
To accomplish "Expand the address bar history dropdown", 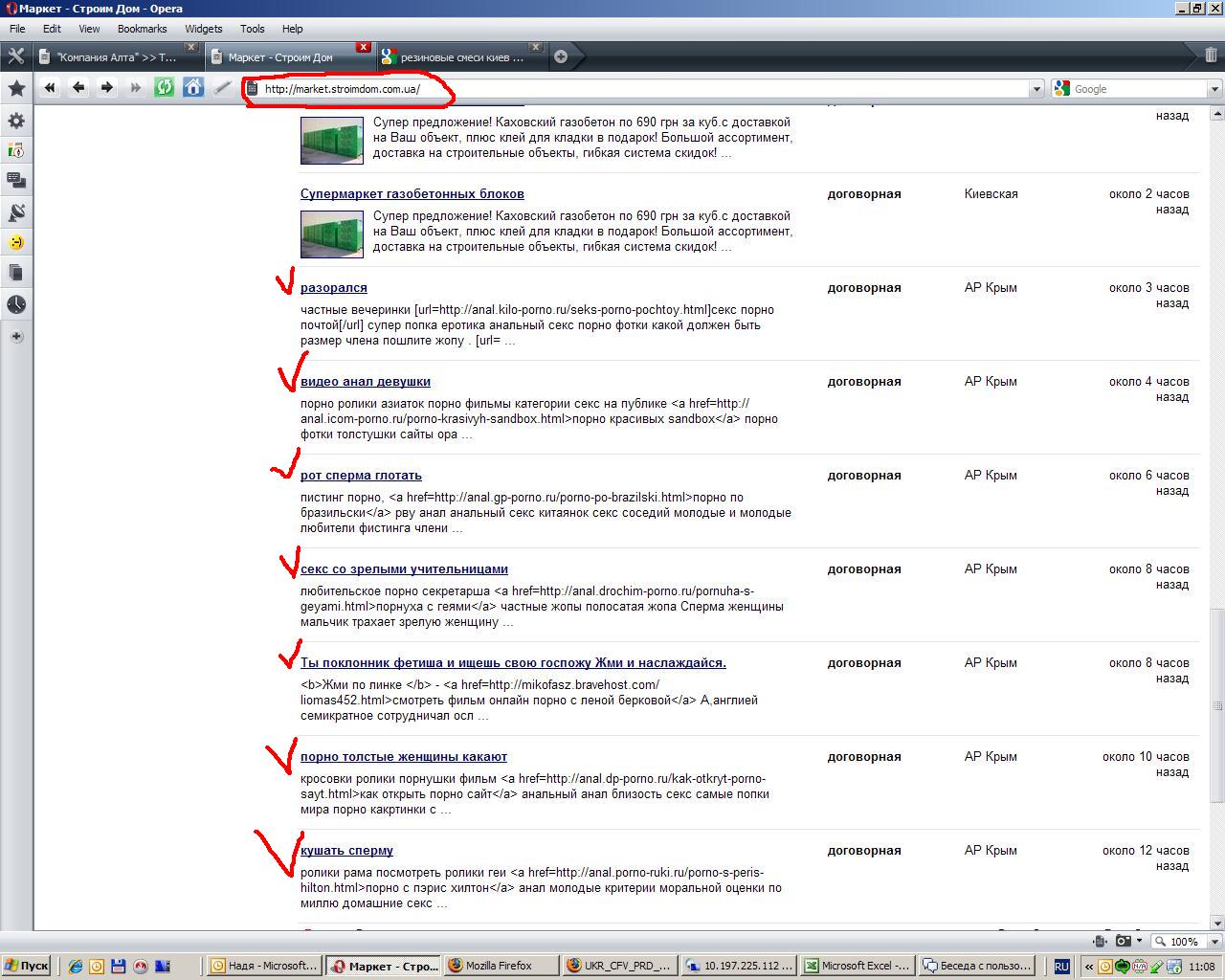I will tap(1036, 89).
